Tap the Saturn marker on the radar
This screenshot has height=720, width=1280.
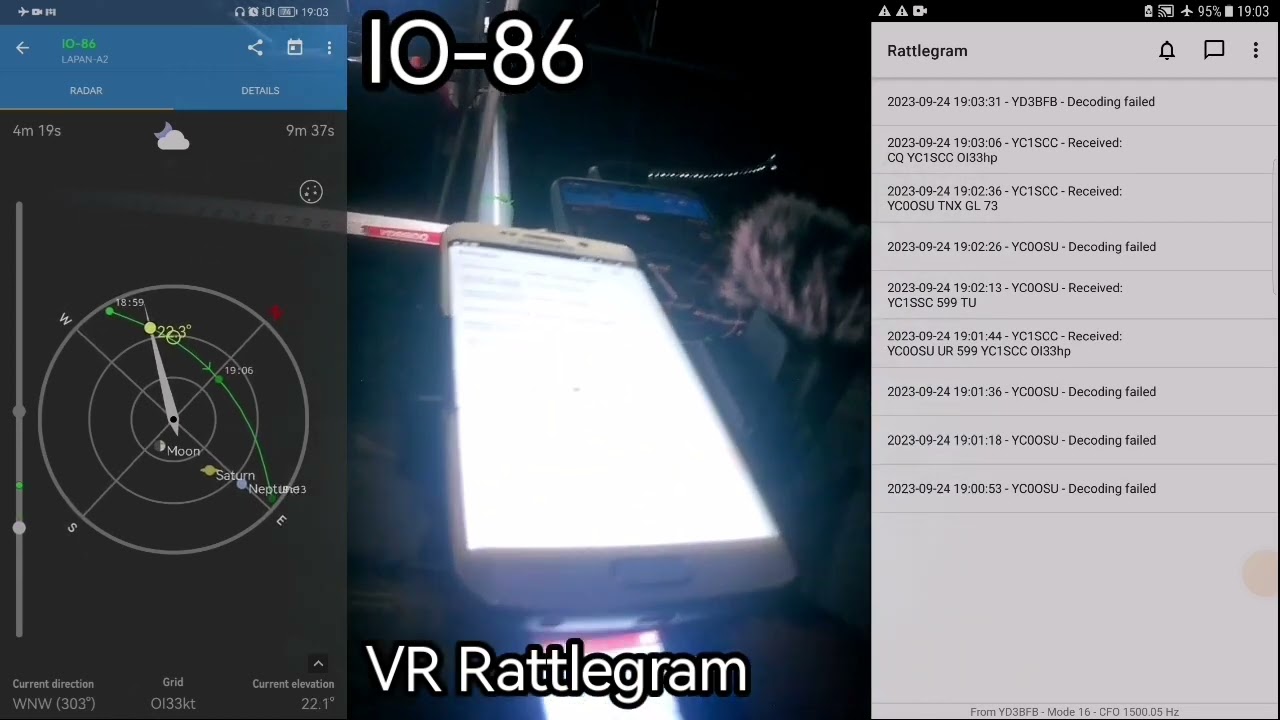(x=209, y=471)
